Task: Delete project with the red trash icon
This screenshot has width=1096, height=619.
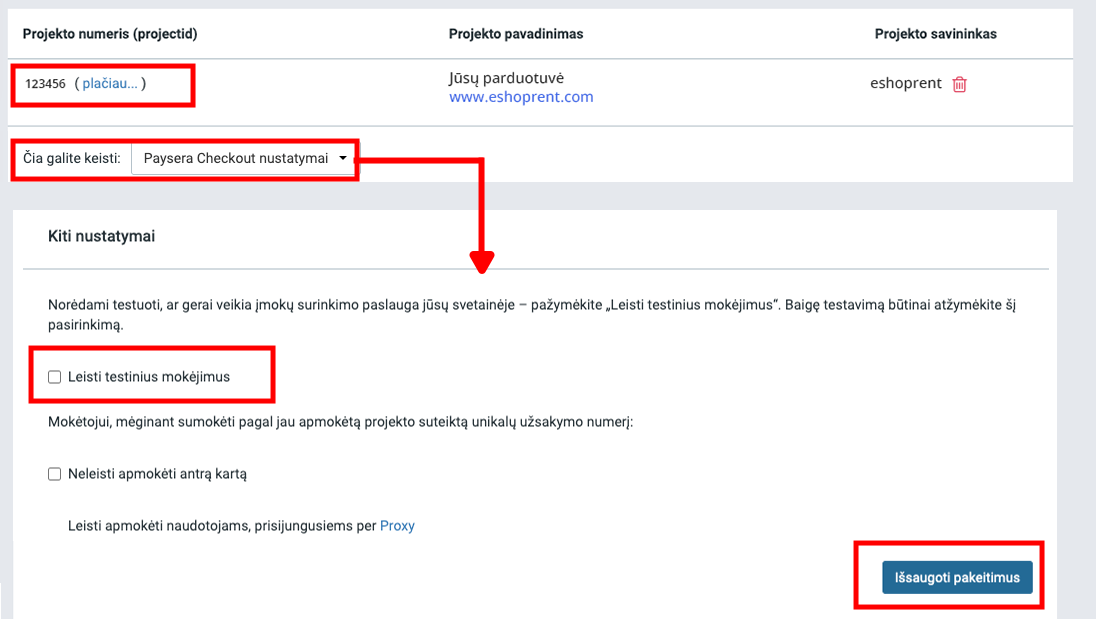Action: (959, 84)
